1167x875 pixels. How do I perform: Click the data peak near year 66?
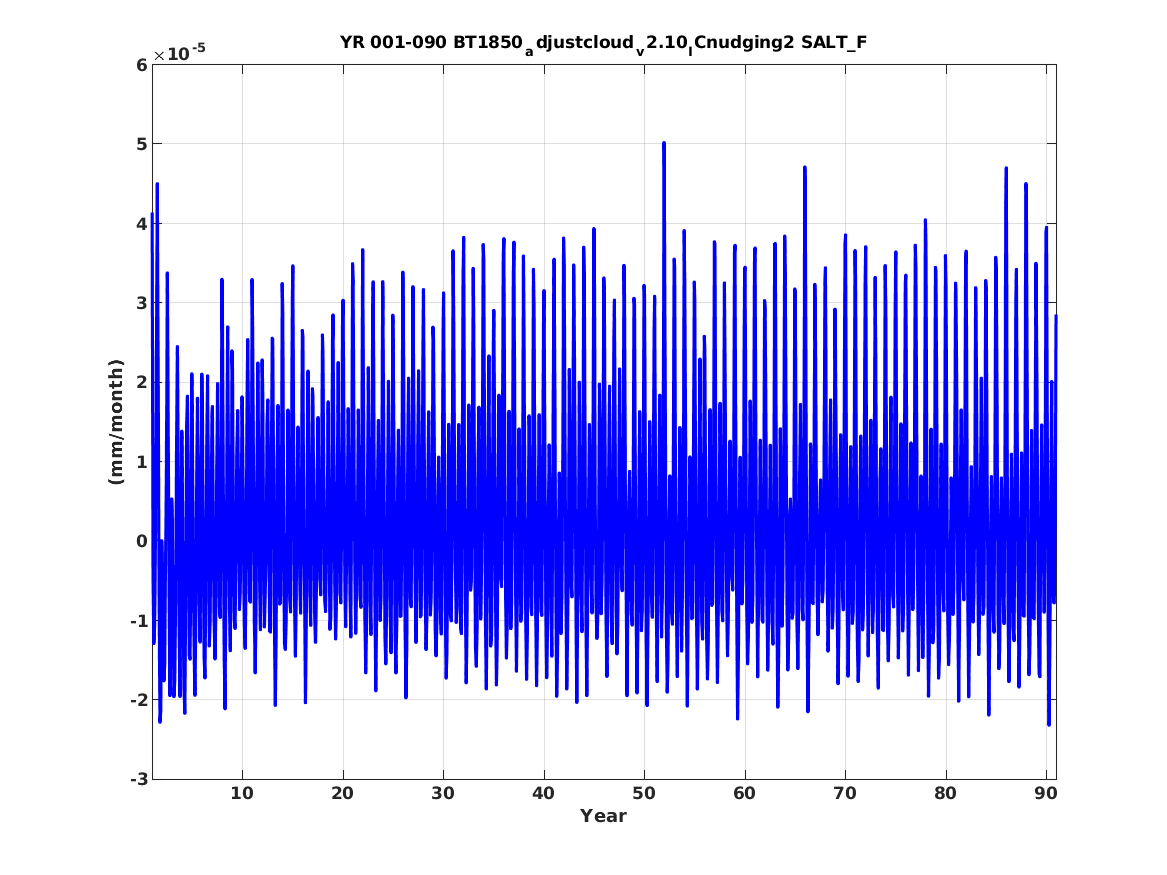point(805,168)
